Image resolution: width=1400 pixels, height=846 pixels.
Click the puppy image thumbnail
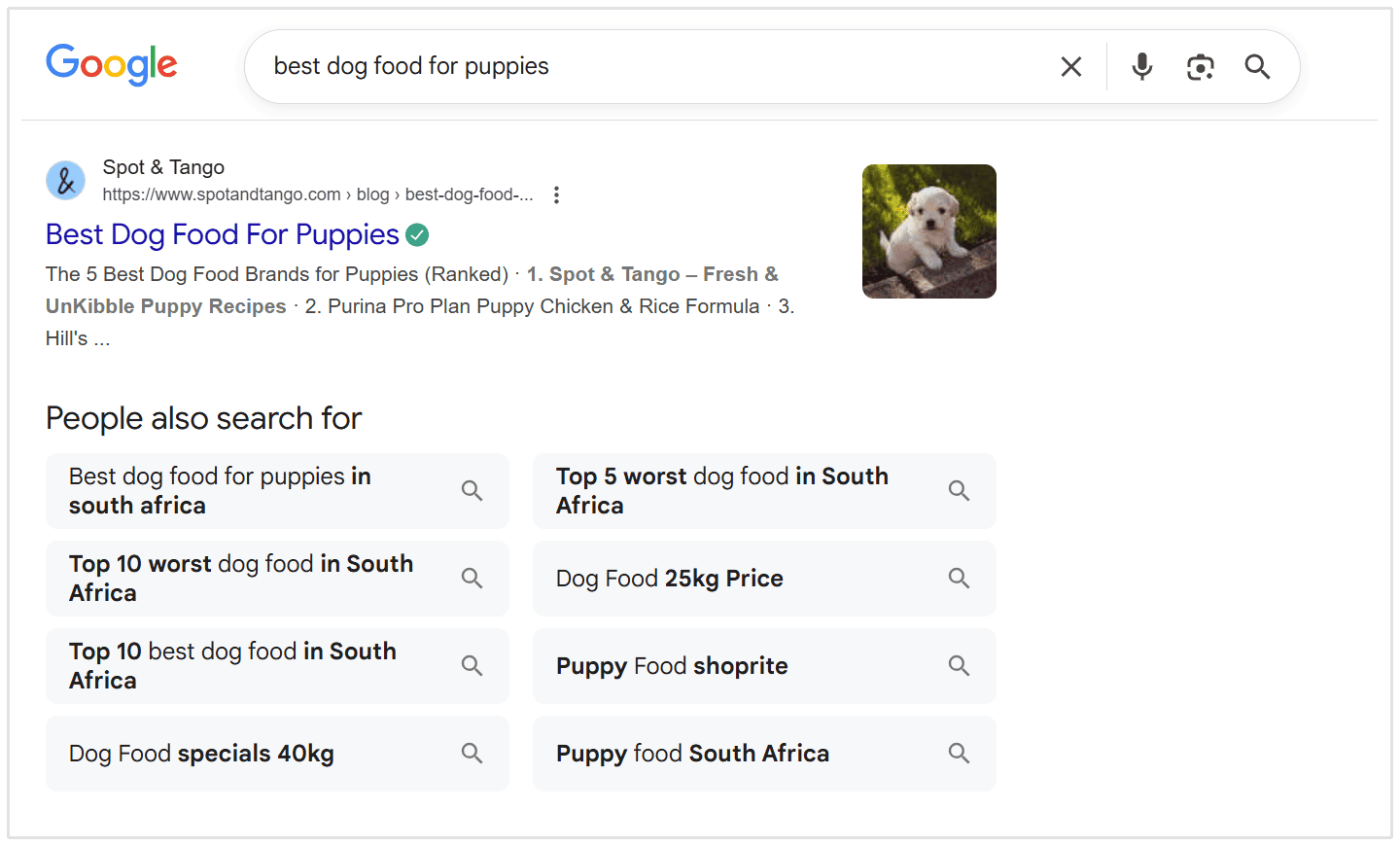click(928, 230)
